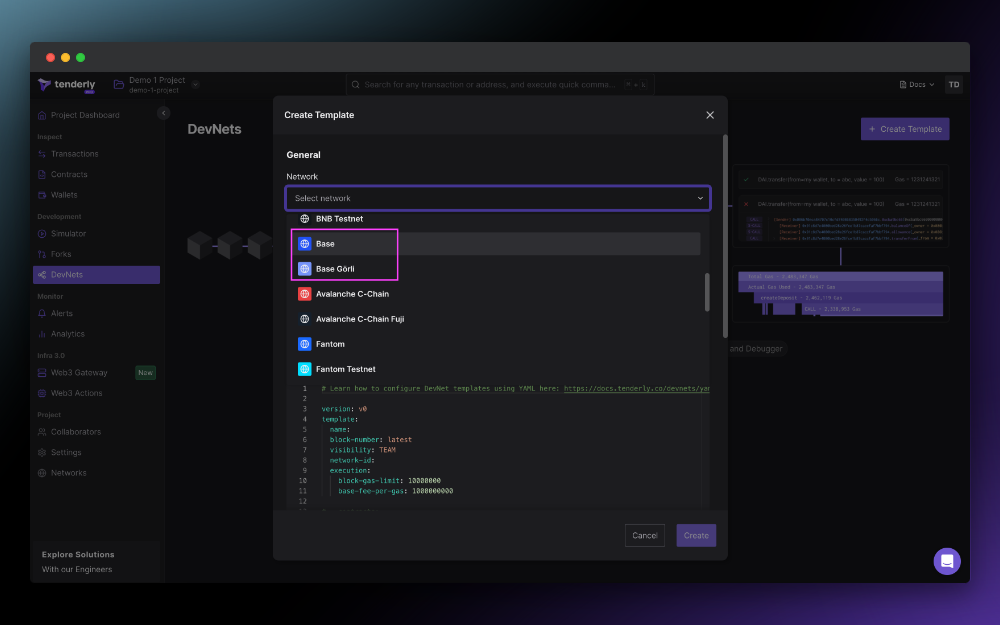Click the Create button in dialog
This screenshot has height=625, width=1000.
(x=696, y=536)
